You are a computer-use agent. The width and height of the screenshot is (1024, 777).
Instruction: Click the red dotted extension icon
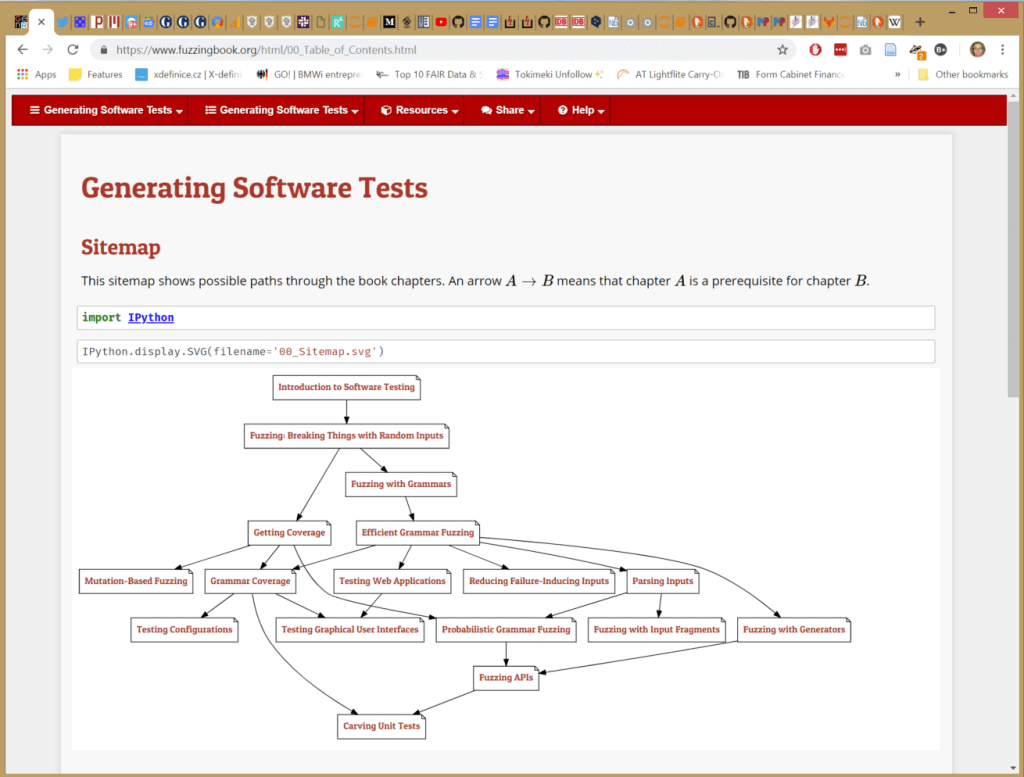point(838,48)
